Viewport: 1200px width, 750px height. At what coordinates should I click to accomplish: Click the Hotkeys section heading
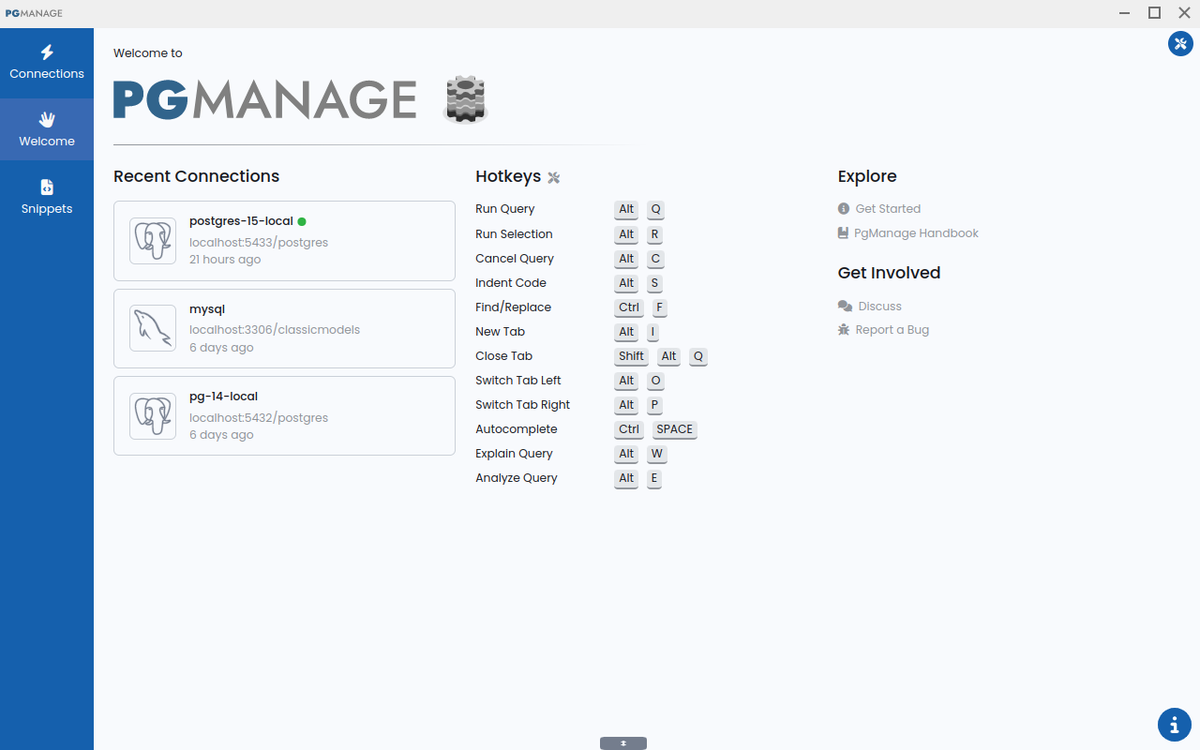point(508,177)
